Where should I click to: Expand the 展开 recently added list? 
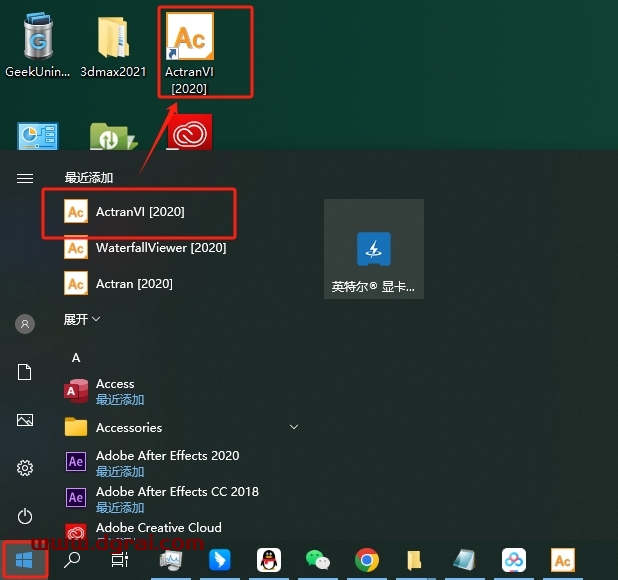tap(83, 320)
